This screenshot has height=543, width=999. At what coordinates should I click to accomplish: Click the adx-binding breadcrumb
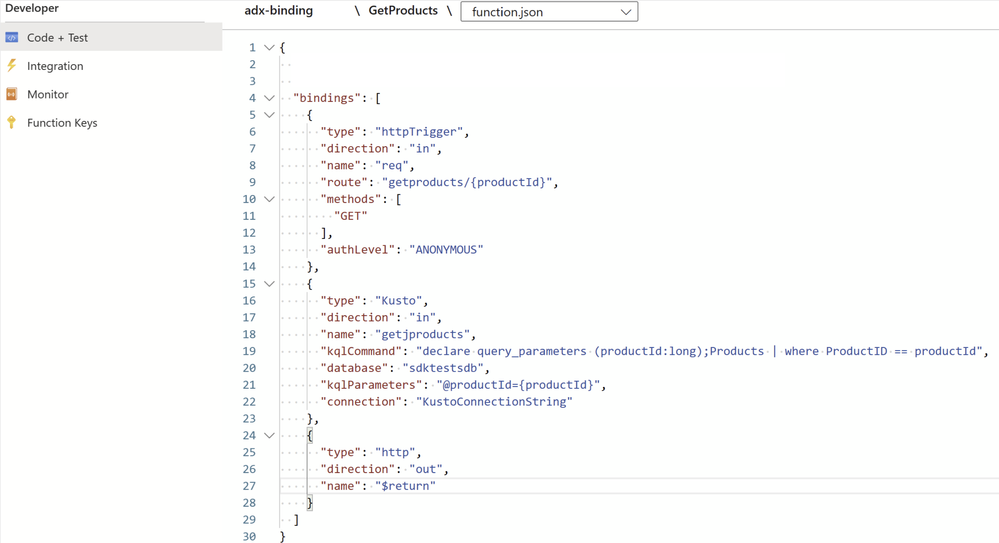[x=278, y=10]
